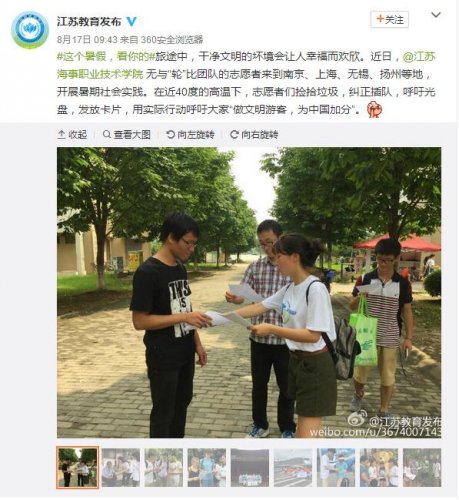Open the 8月17日 09:43 timestamp link
The height and width of the screenshot is (500, 459).
87,40
